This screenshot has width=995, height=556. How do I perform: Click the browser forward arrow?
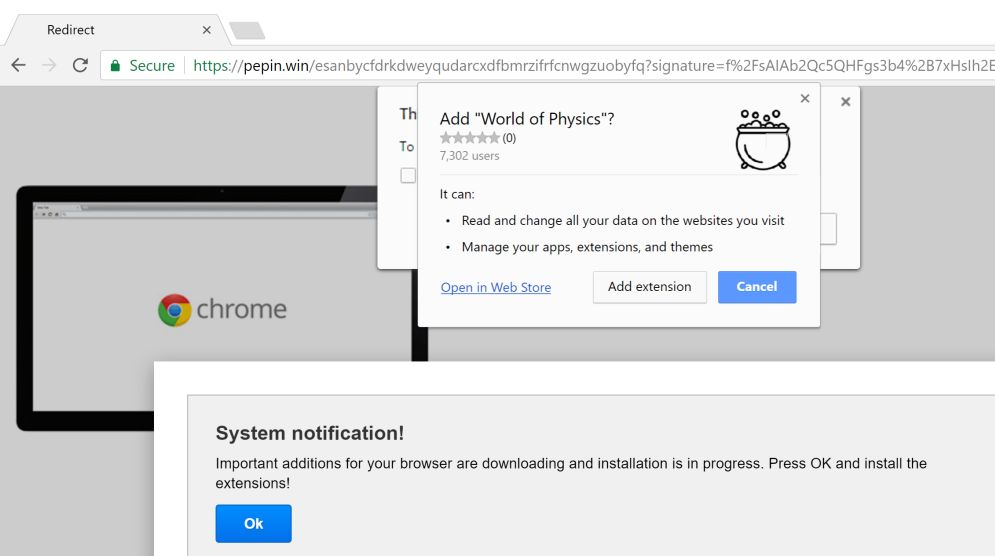[x=49, y=65]
